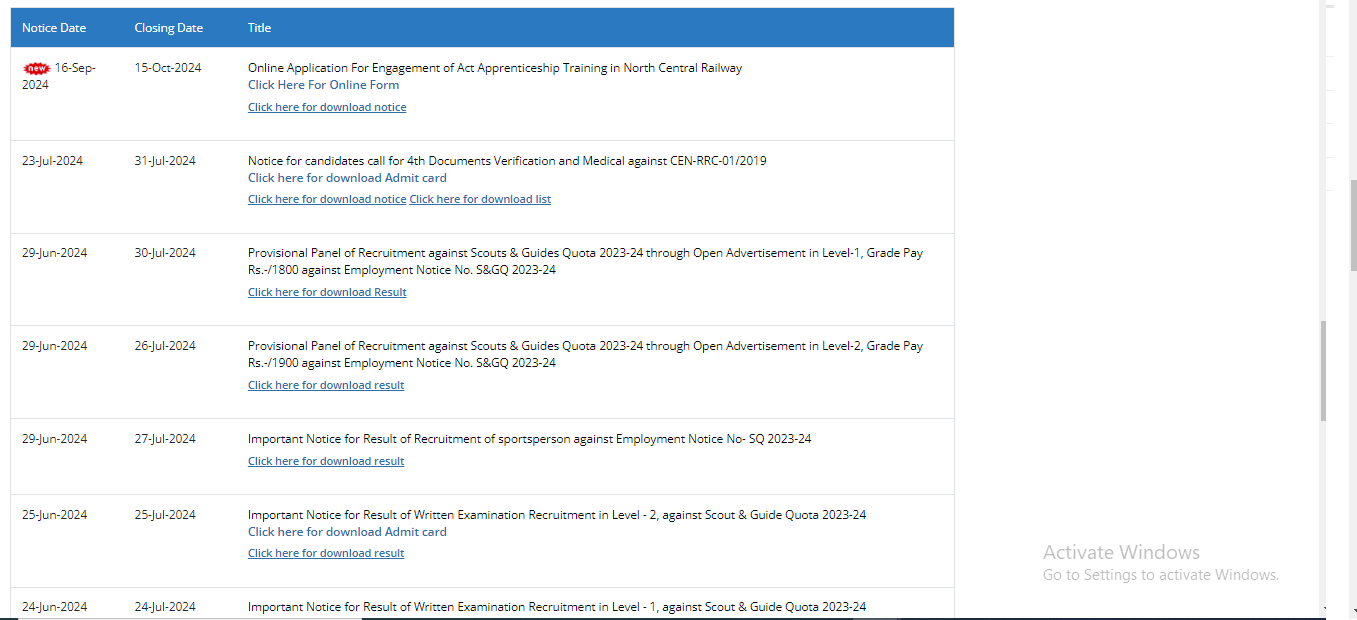Click the 'Notice Date' column header
Viewport: 1357px width, 620px height.
click(x=54, y=28)
